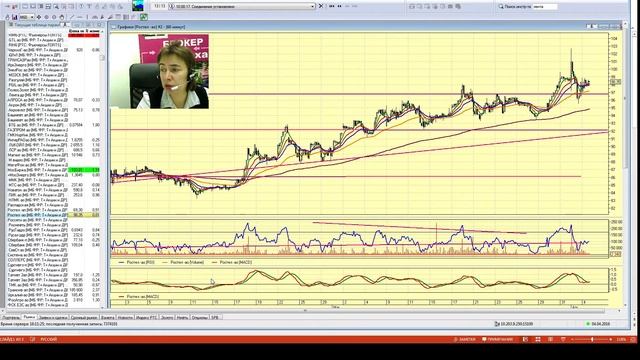Select the horizontal line drawing tool
The width and height of the screenshot is (640, 360).
click(80, 17)
